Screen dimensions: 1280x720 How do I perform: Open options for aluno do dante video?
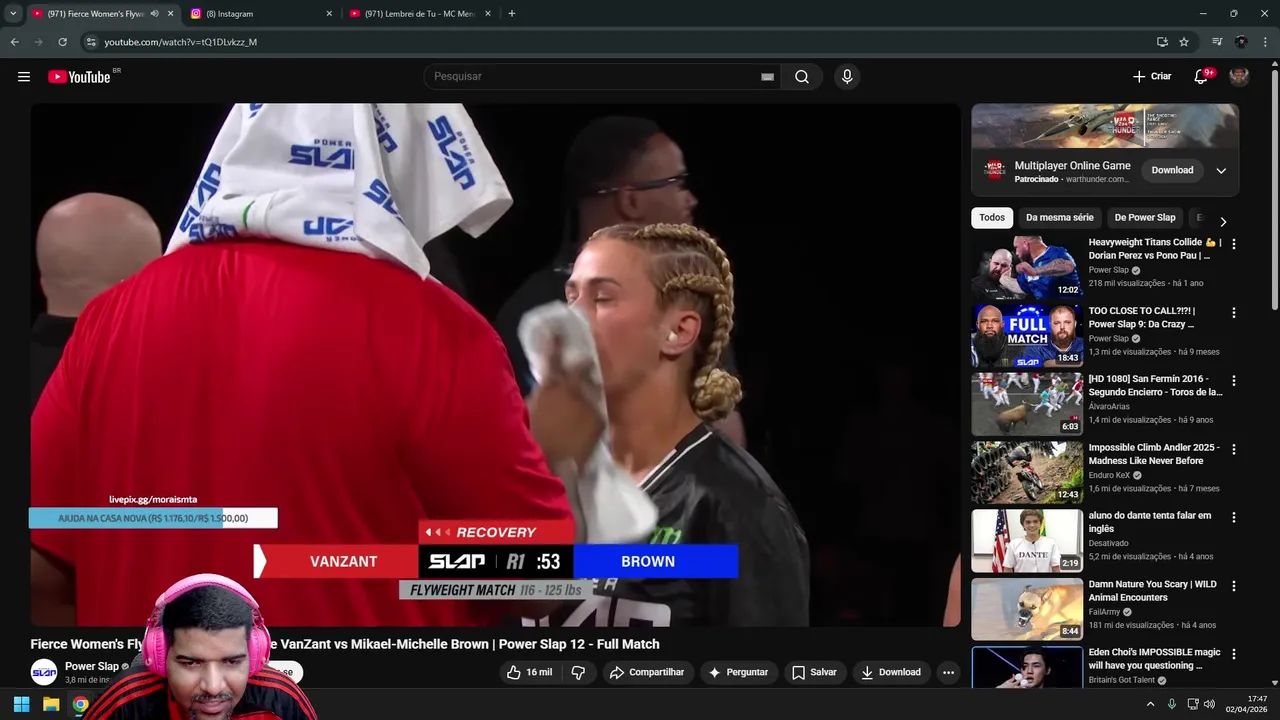pos(1233,518)
